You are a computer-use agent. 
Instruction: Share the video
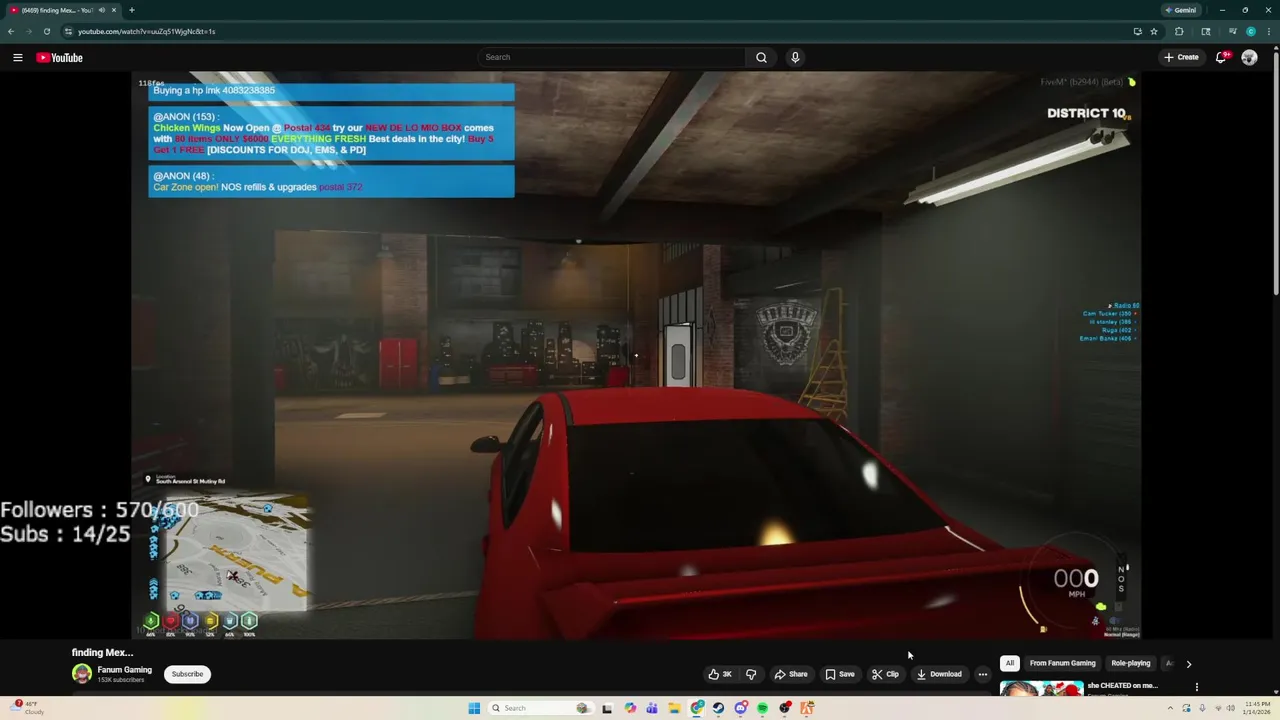[x=791, y=674]
